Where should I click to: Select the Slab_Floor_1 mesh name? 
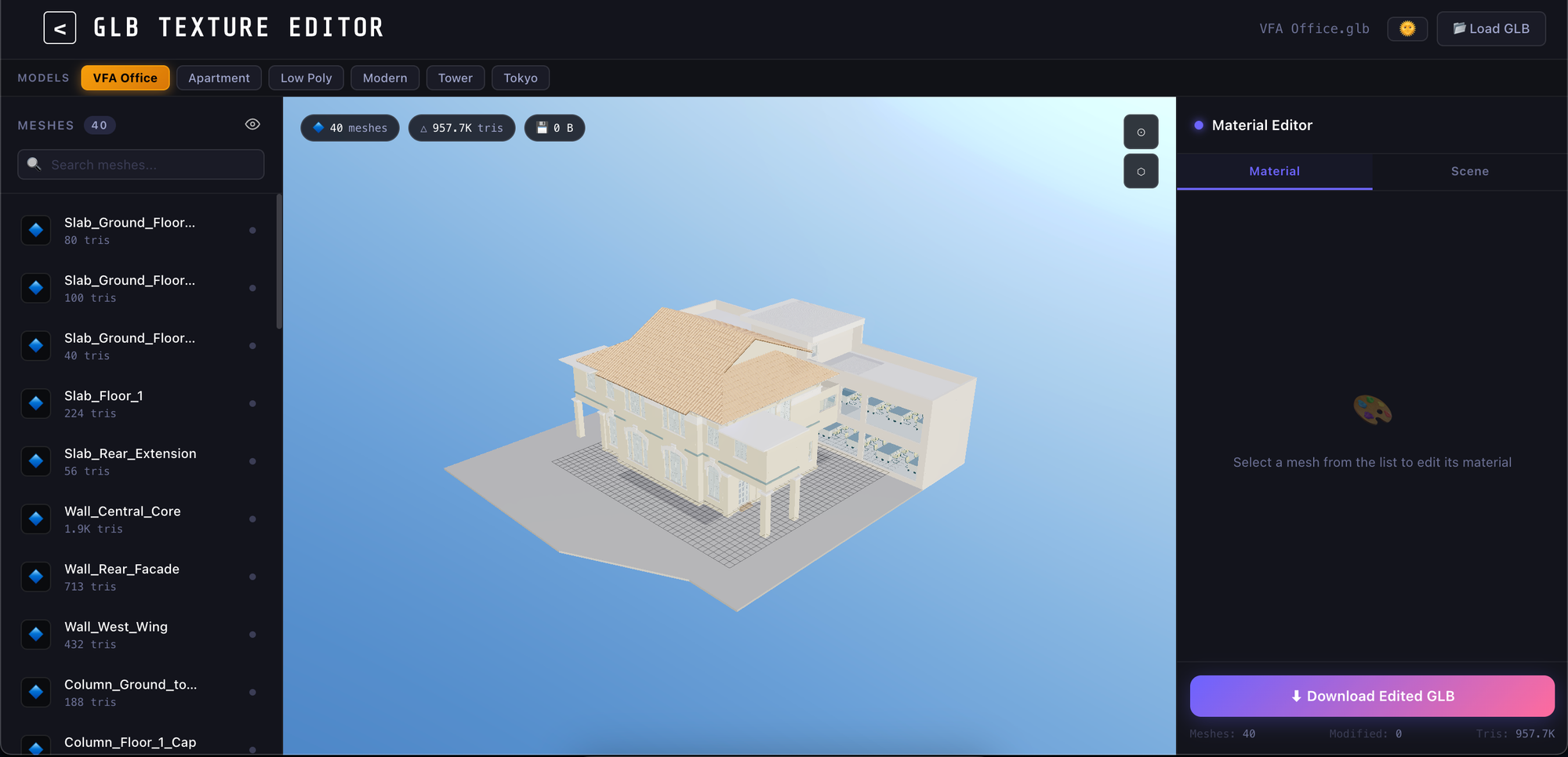[x=103, y=395]
